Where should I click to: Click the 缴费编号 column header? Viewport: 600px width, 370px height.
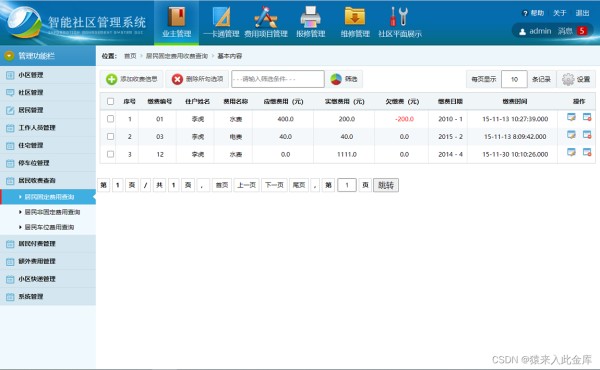(x=160, y=101)
